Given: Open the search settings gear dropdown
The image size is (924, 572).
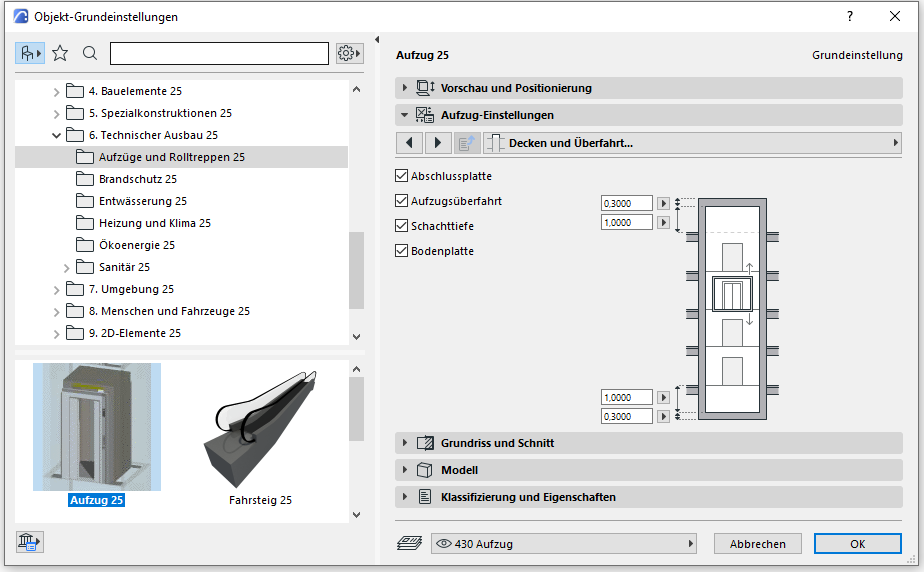Looking at the screenshot, I should point(348,53).
